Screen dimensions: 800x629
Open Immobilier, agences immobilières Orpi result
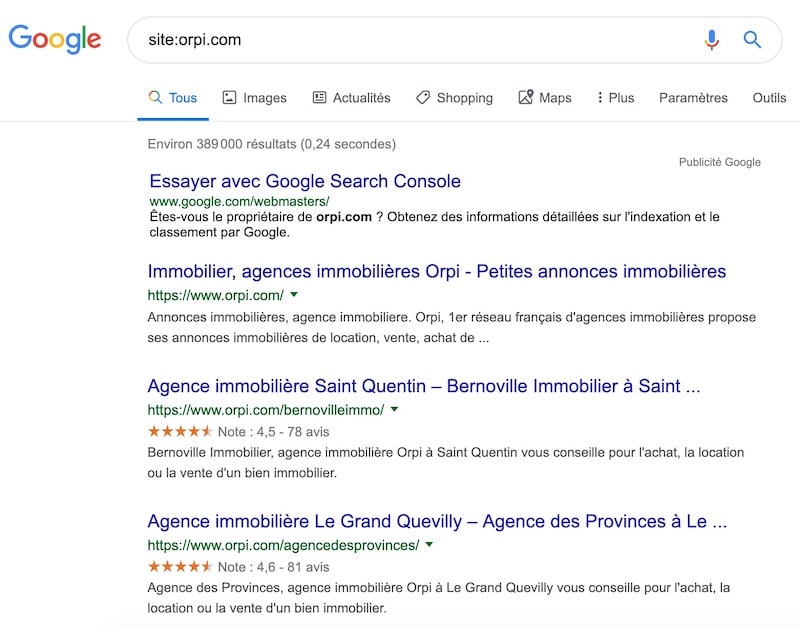[x=436, y=271]
